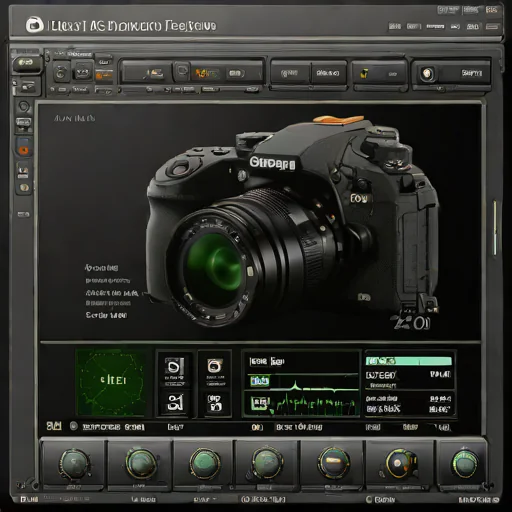
Task: Click the bottom knob with orange bar center
Action: coord(333,462)
